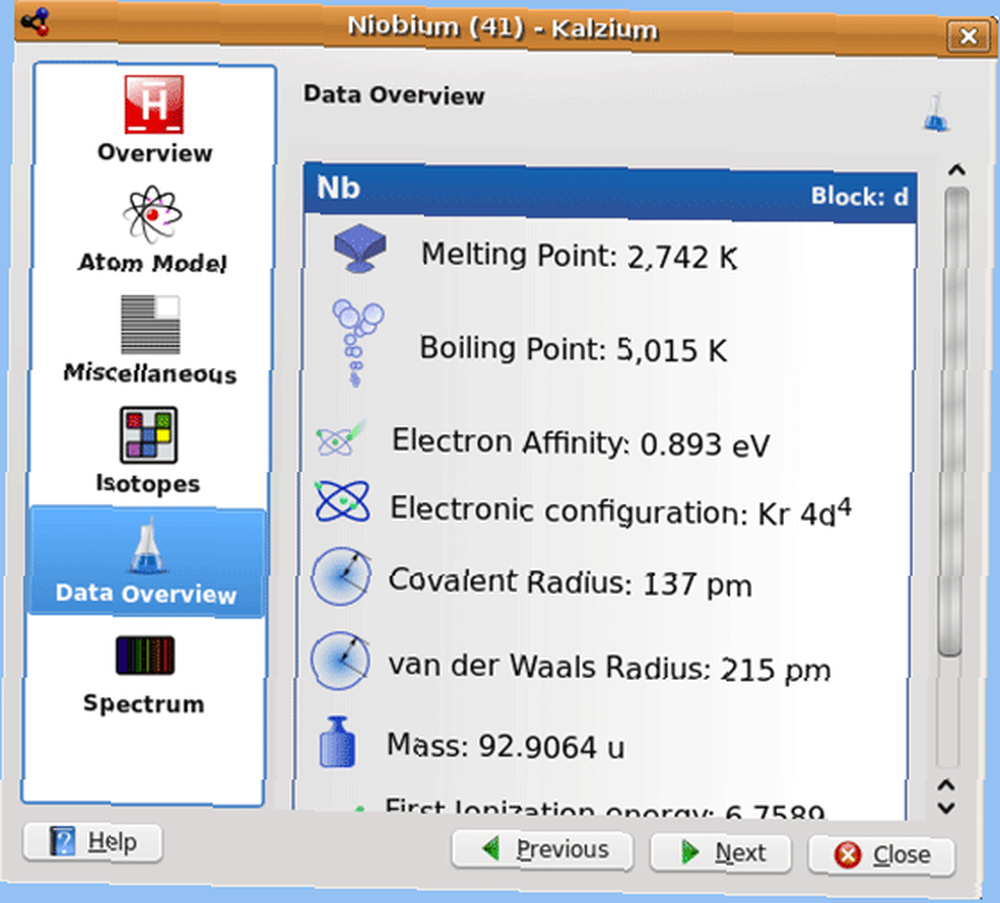
Task: Click the Kalzium app icon in title bar
Action: tap(36, 22)
